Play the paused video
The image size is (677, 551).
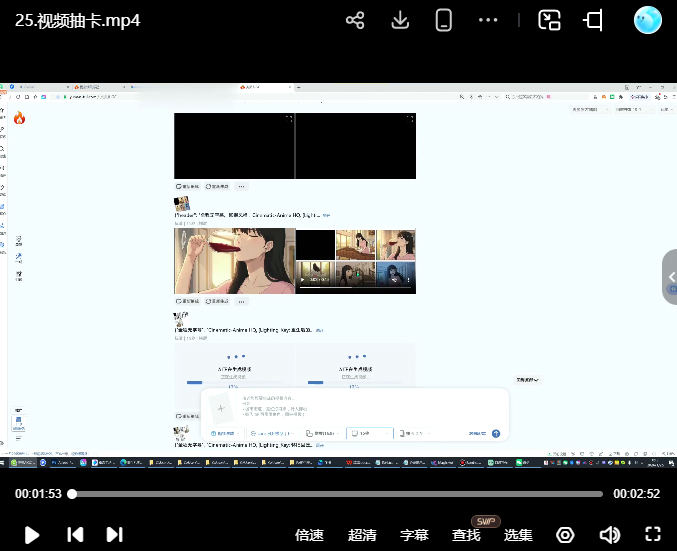pos(32,535)
